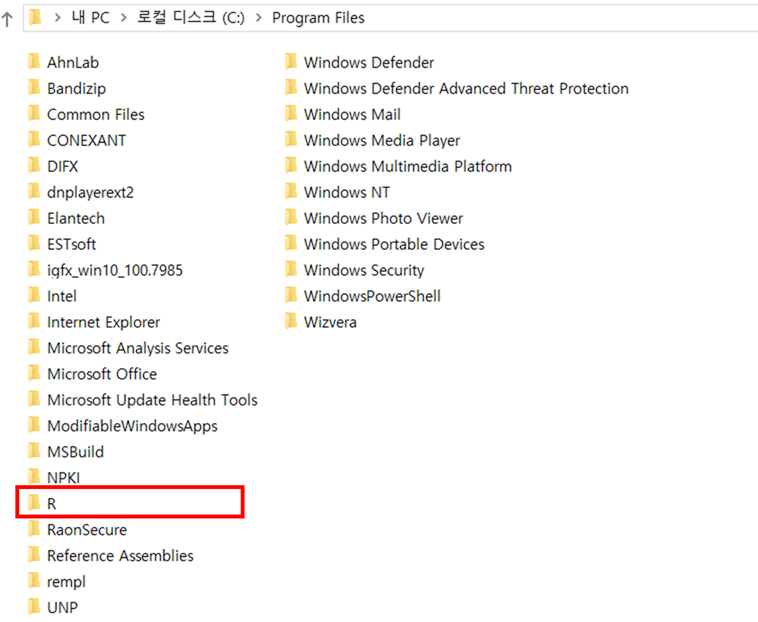Click the Wizvera folder name
This screenshot has height=622, width=758.
330,322
